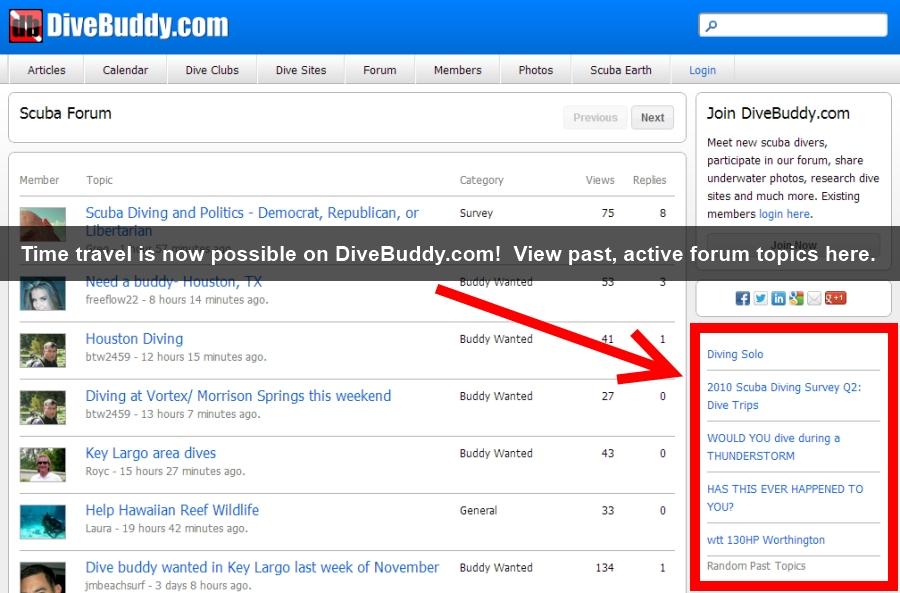Open jmbeachsurf's avatar thumbnail
Viewport: 900px width, 593px height.
coord(42,578)
